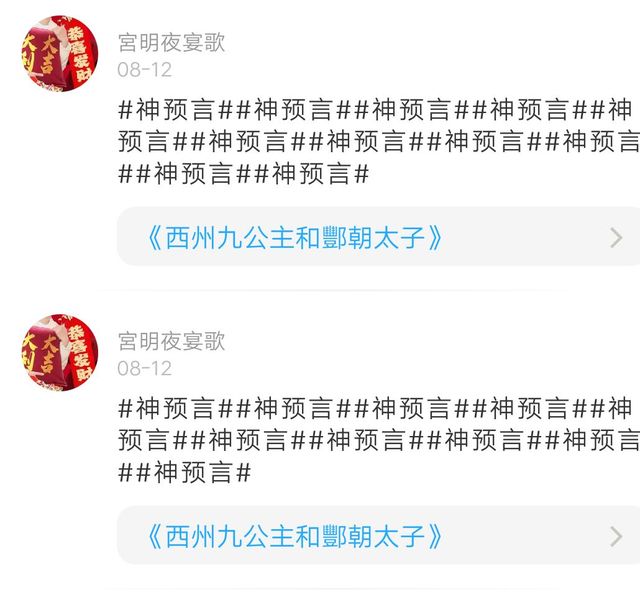Open the bottom post's red avatar
Image resolution: width=640 pixels, height=595 pixels.
(60, 352)
